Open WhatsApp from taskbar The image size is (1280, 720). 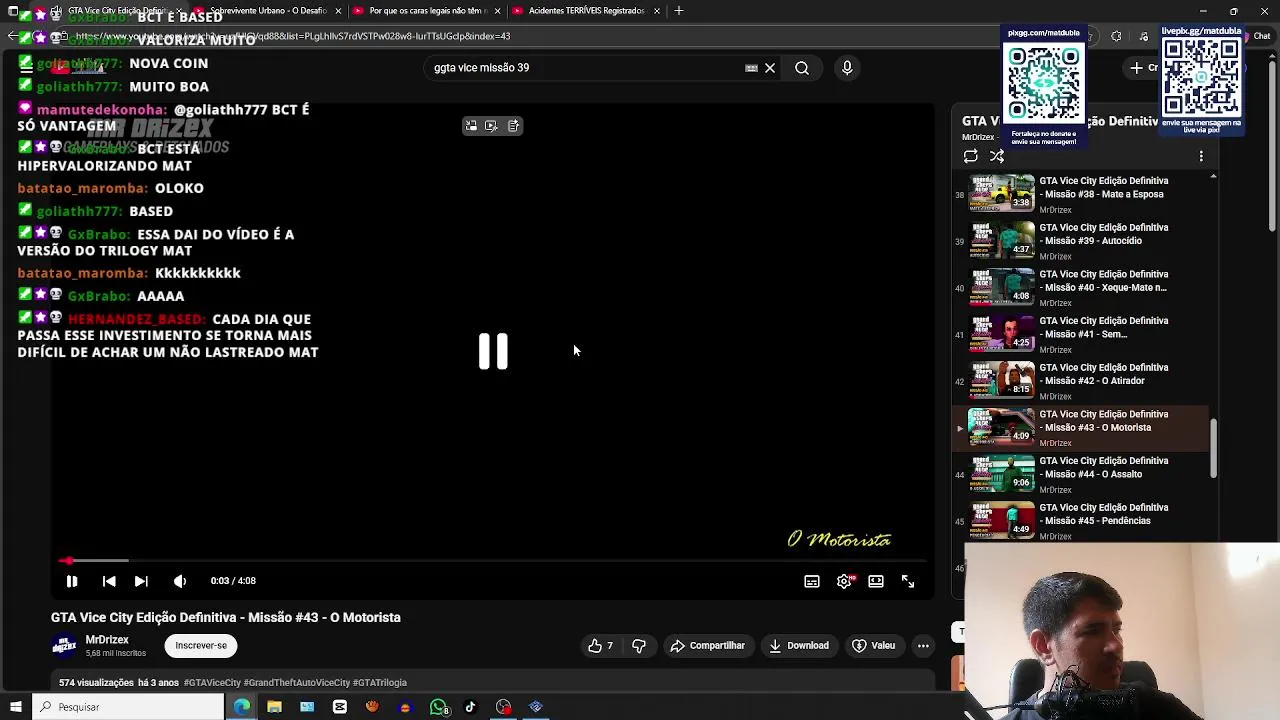click(x=439, y=707)
